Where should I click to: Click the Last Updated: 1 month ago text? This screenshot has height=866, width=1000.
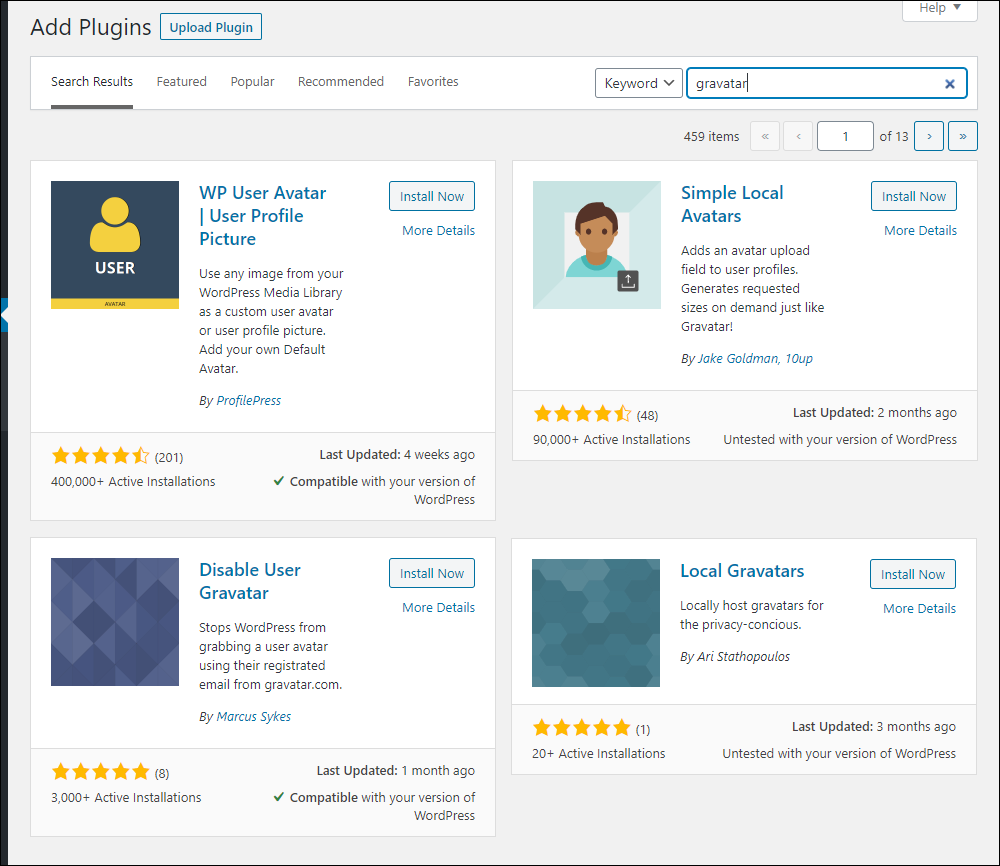point(395,770)
